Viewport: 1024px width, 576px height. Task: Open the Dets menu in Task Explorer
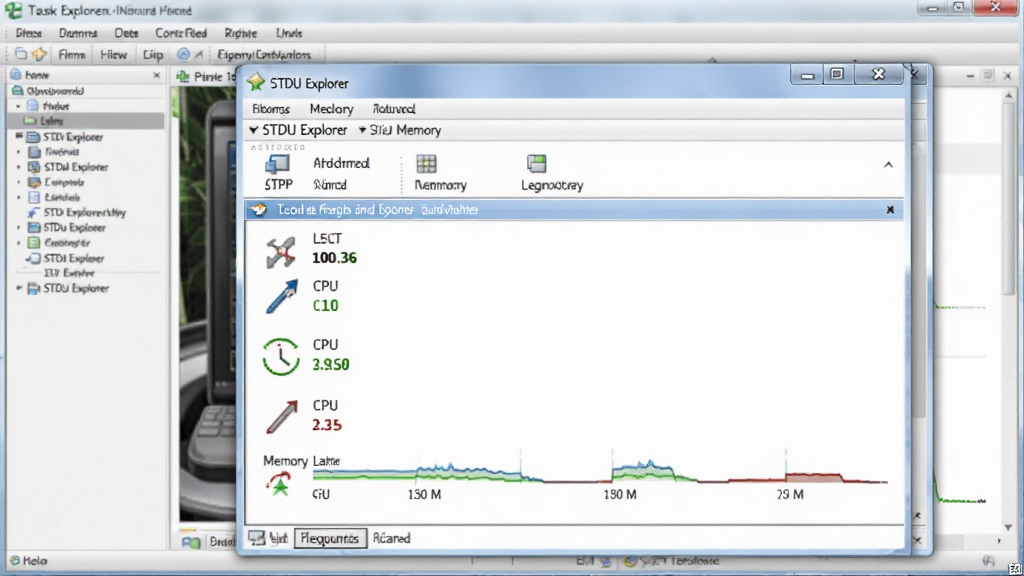point(126,33)
